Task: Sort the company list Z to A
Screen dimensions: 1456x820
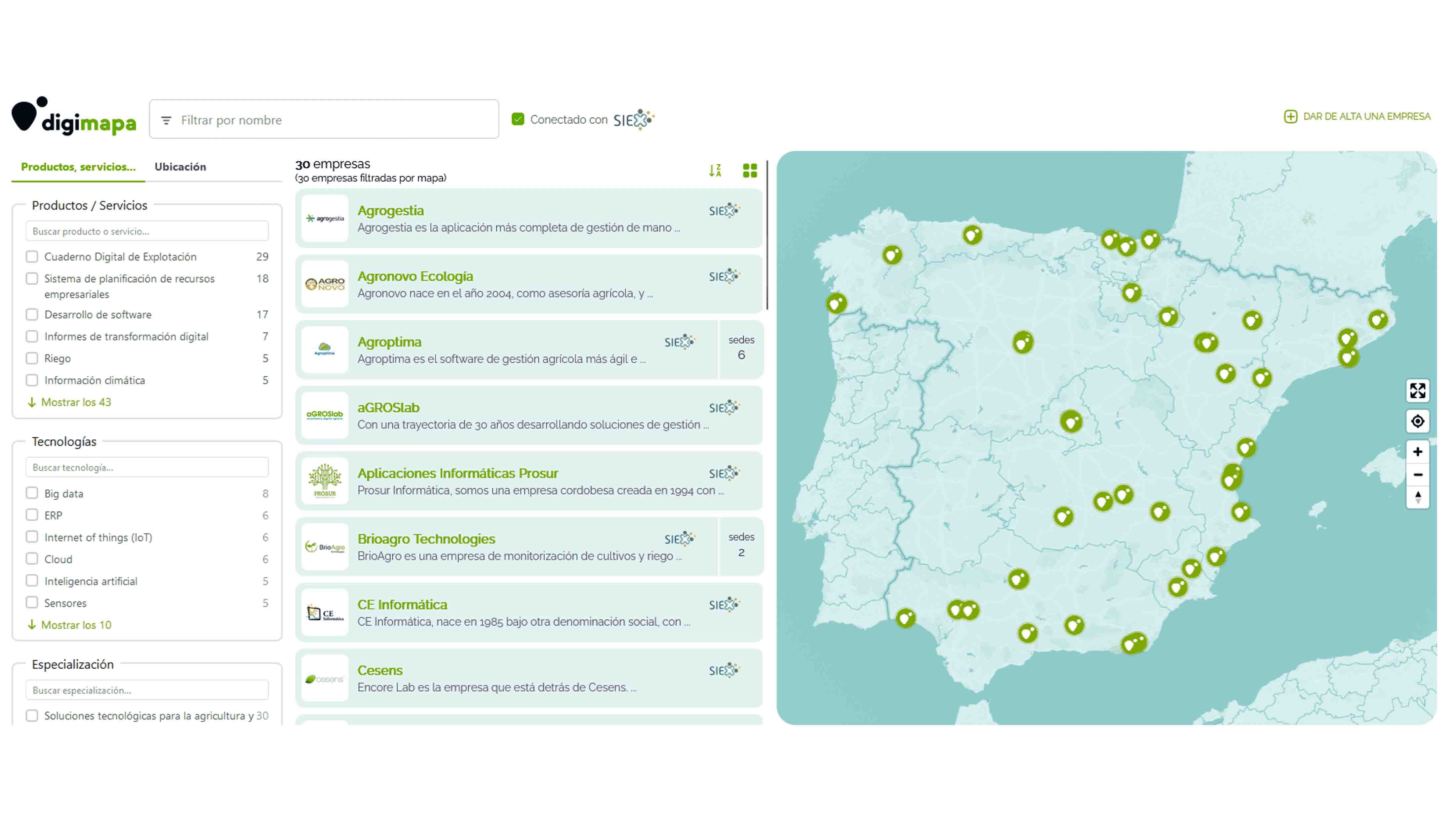Action: pos(715,170)
